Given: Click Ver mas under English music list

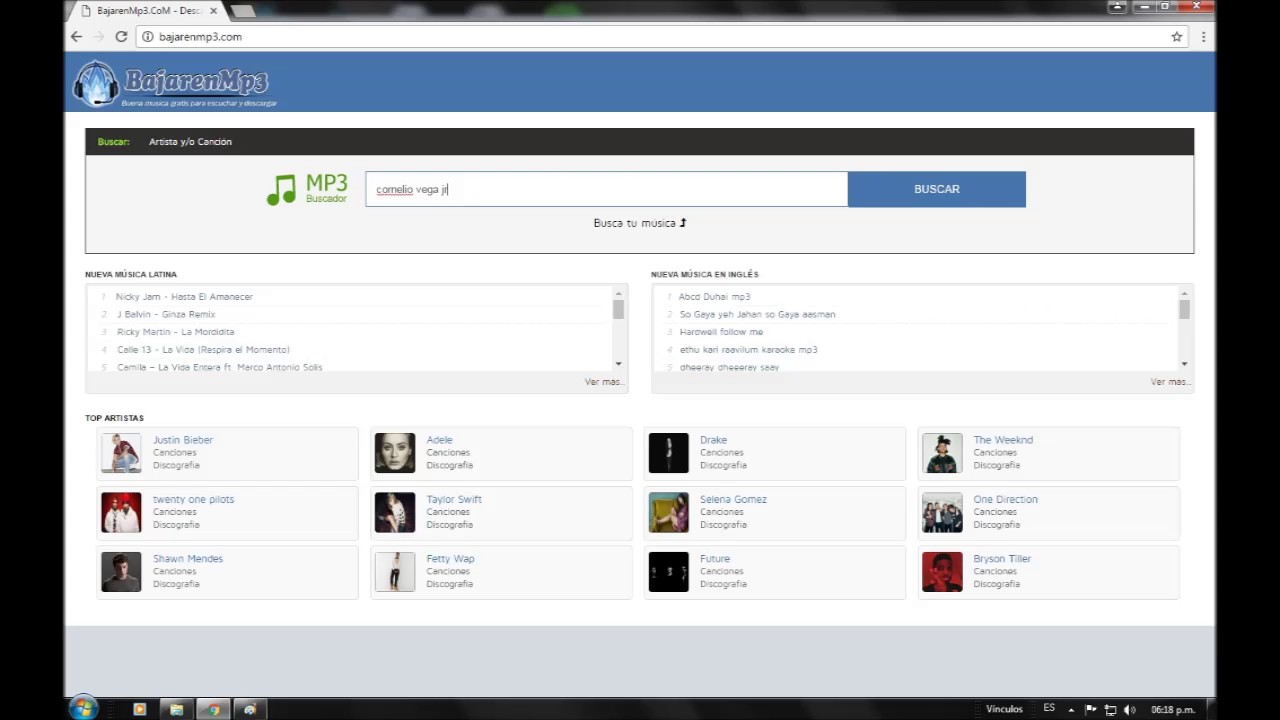Looking at the screenshot, I should point(1170,382).
